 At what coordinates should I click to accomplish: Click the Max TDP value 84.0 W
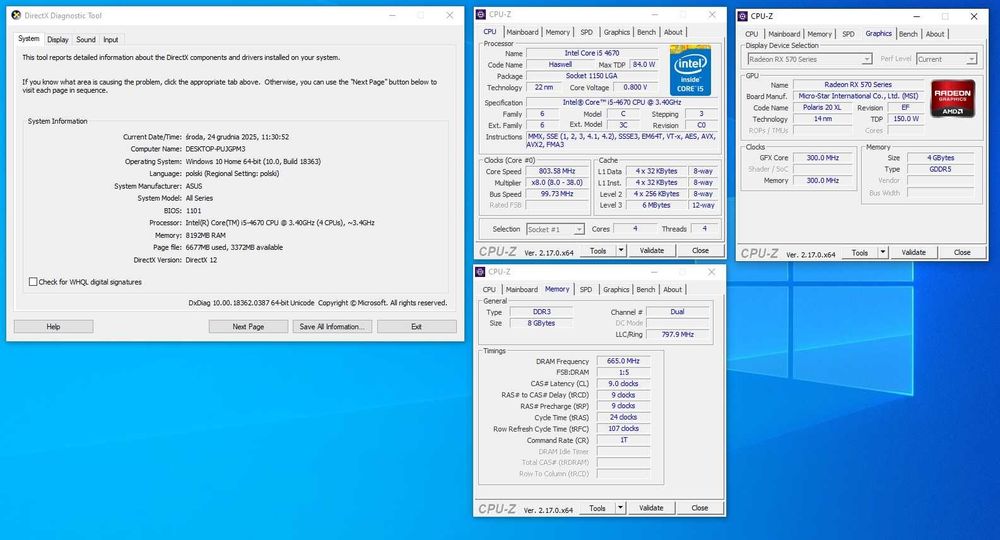tap(643, 64)
